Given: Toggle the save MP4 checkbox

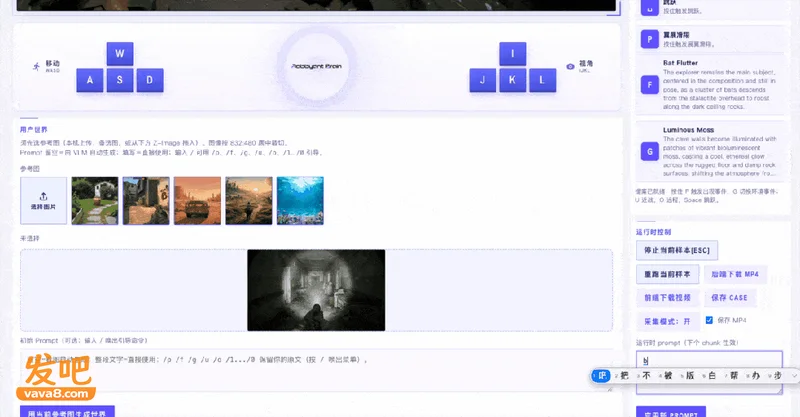Looking at the screenshot, I should coord(709,320).
